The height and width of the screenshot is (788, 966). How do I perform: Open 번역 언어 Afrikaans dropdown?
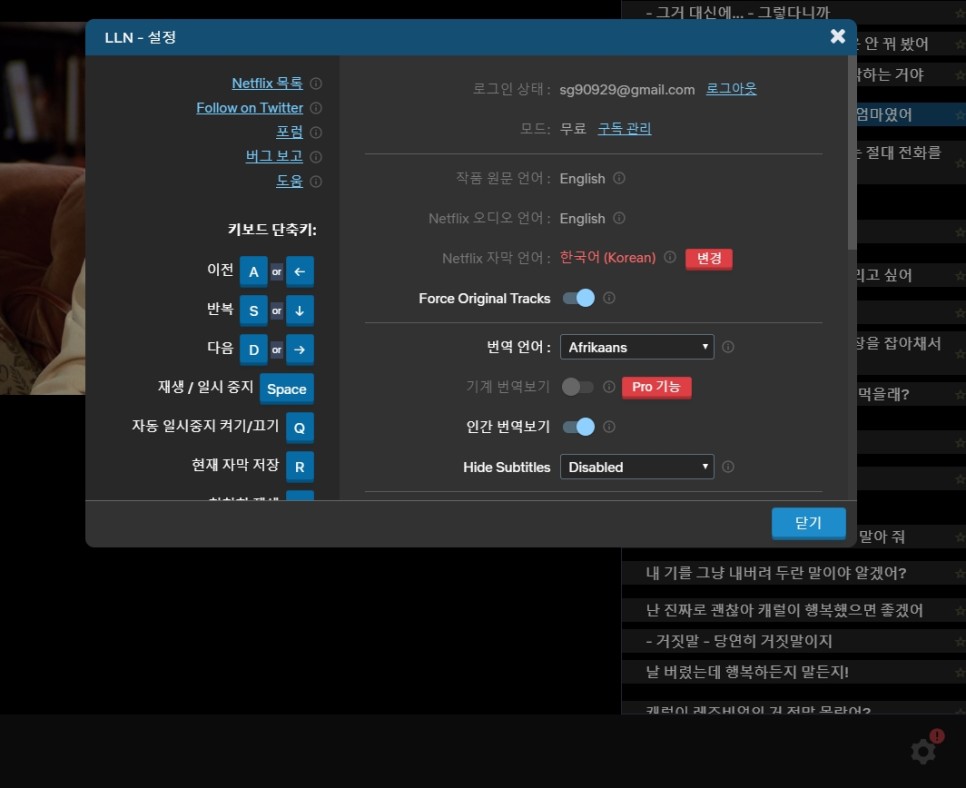click(637, 347)
